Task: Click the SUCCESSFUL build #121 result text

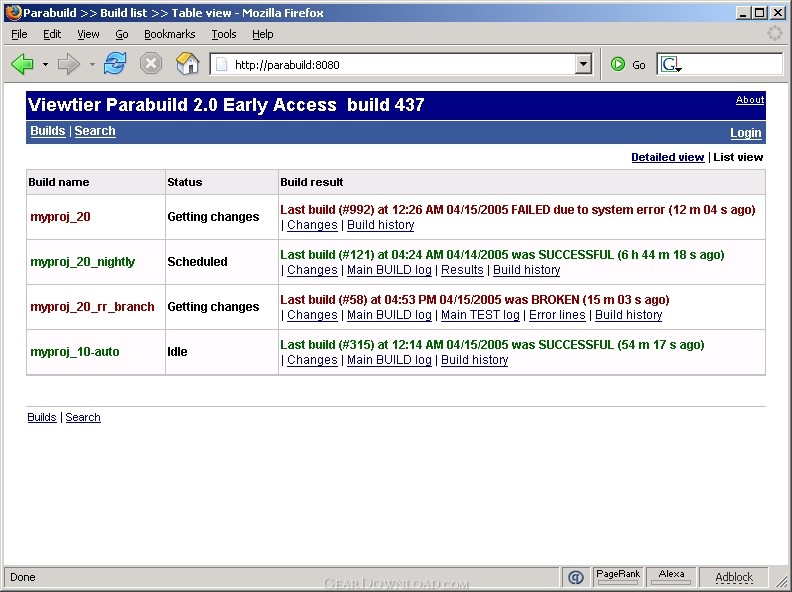Action: click(x=502, y=255)
